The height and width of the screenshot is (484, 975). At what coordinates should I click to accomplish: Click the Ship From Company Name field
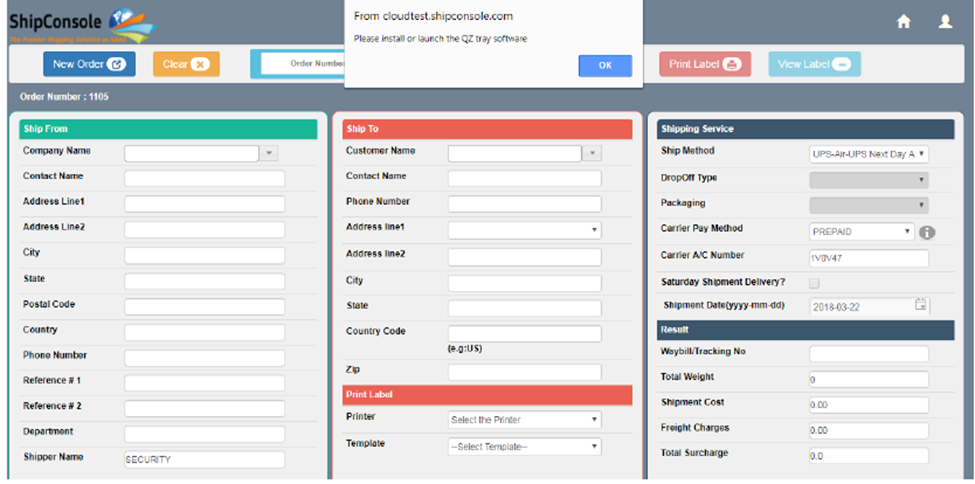(192, 153)
